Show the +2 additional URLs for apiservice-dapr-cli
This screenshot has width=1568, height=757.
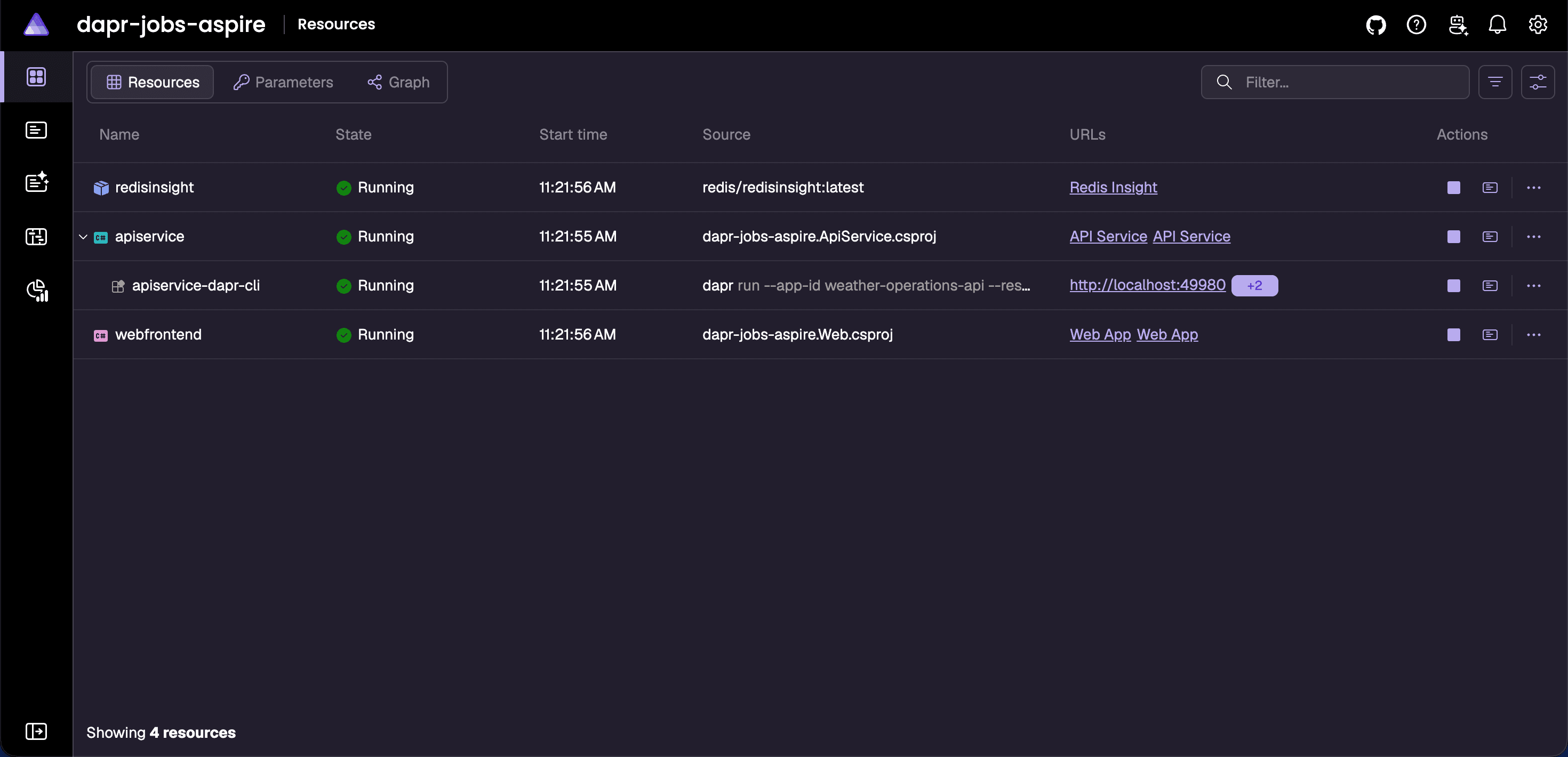1254,285
